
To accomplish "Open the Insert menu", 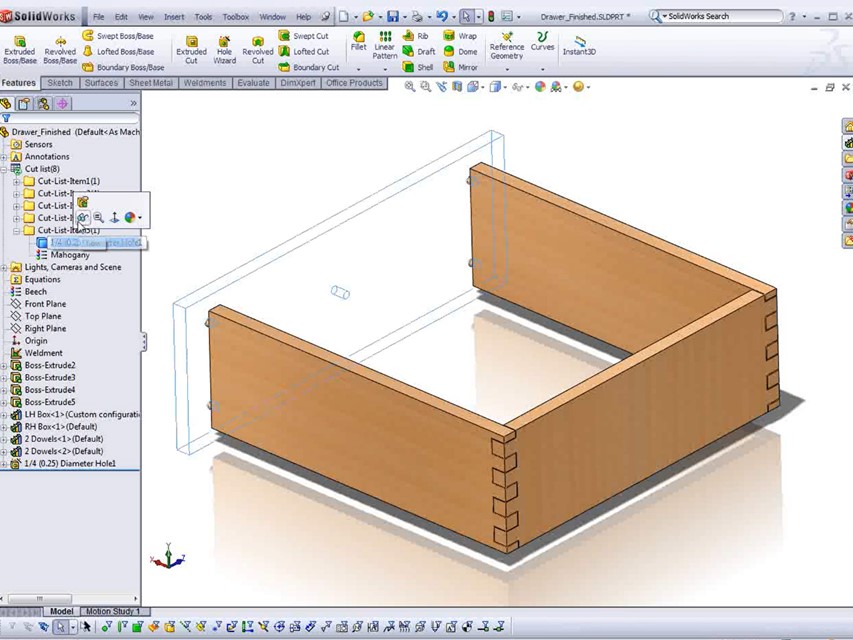I will click(173, 17).
